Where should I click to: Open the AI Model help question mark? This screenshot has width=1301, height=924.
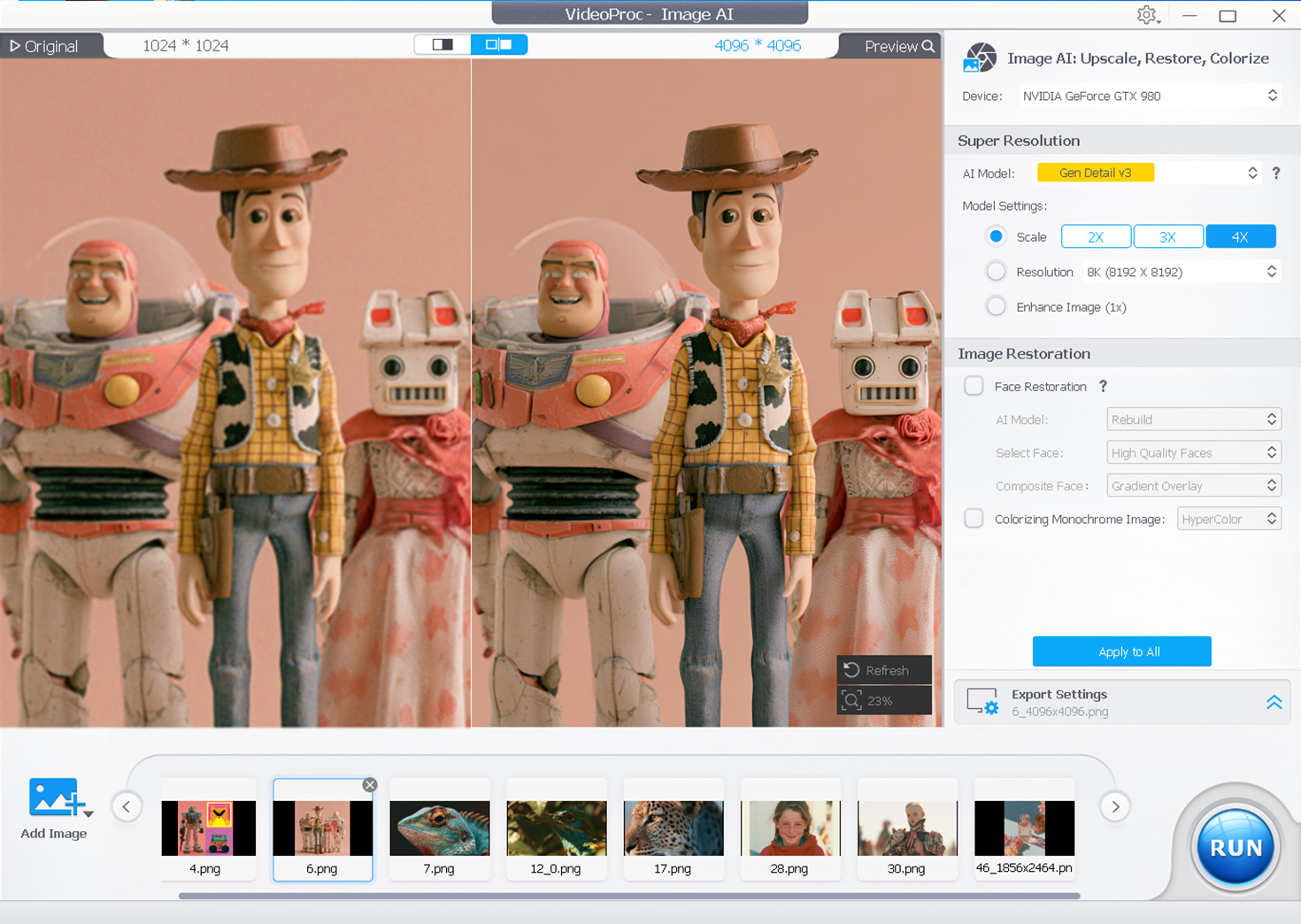point(1276,173)
